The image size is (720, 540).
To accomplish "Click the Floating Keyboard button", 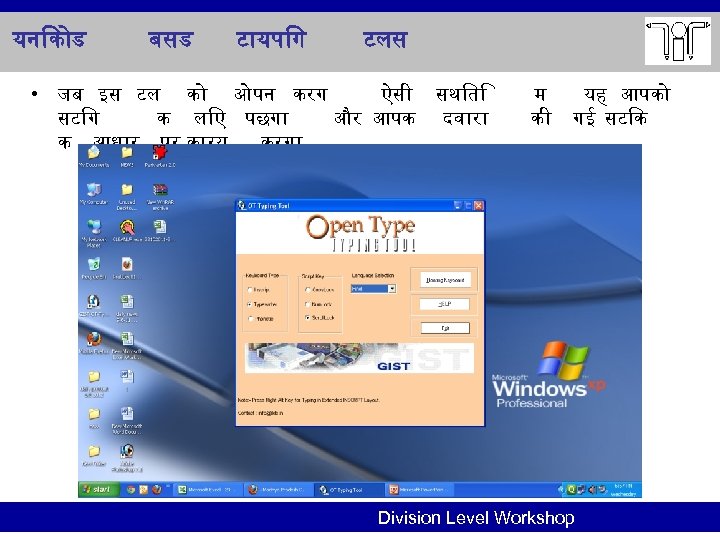I will coord(445,280).
